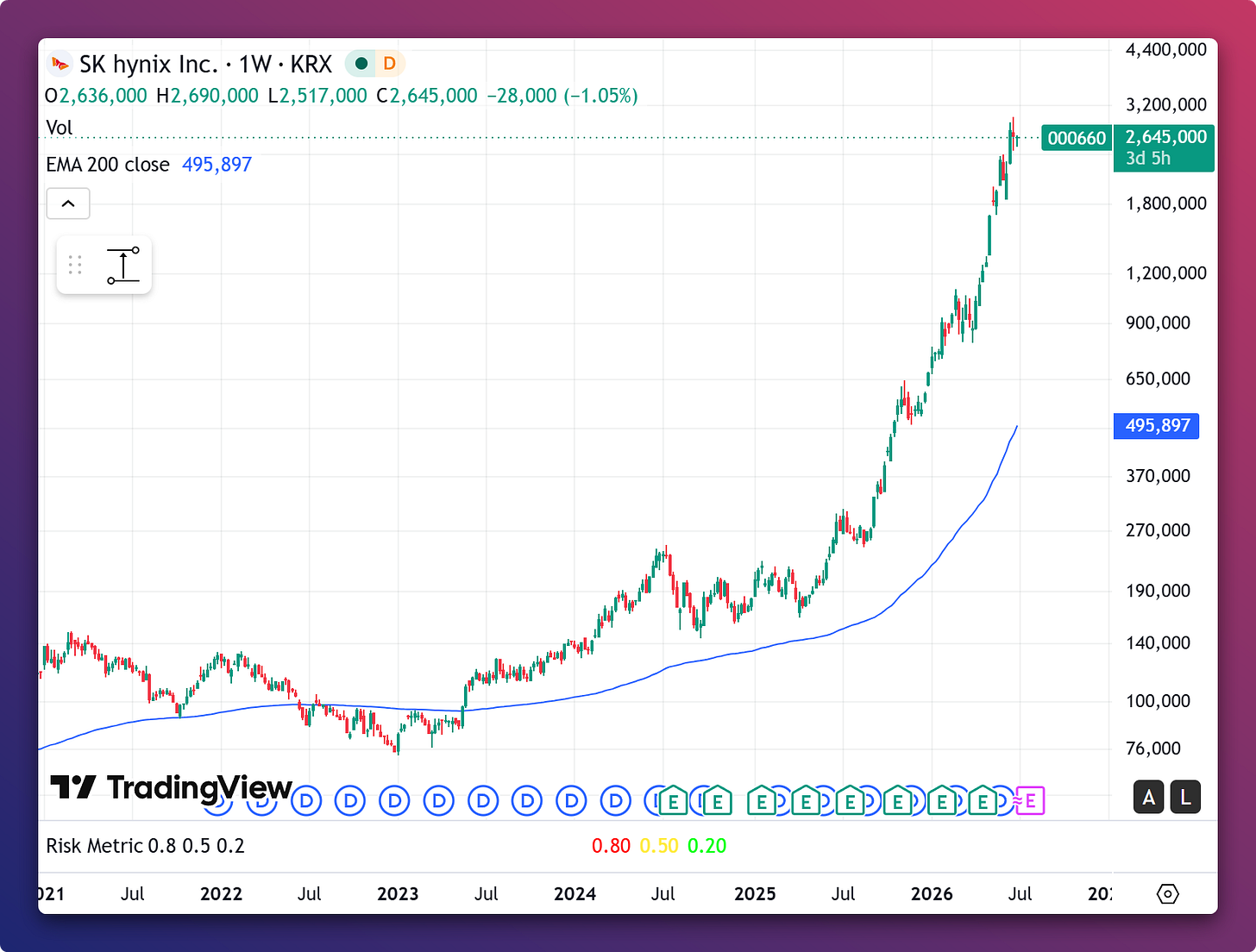The image size is (1256, 952).
Task: Click the blue 495,897 EMA legend value
Action: [217, 165]
